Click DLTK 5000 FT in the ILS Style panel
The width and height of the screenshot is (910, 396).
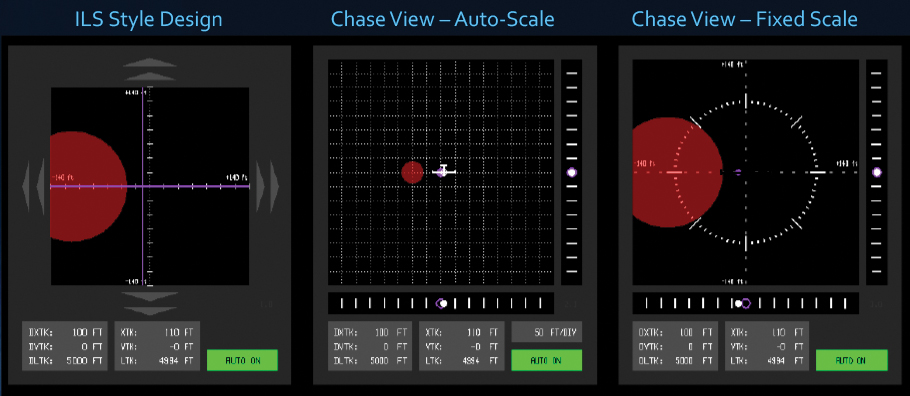point(65,361)
